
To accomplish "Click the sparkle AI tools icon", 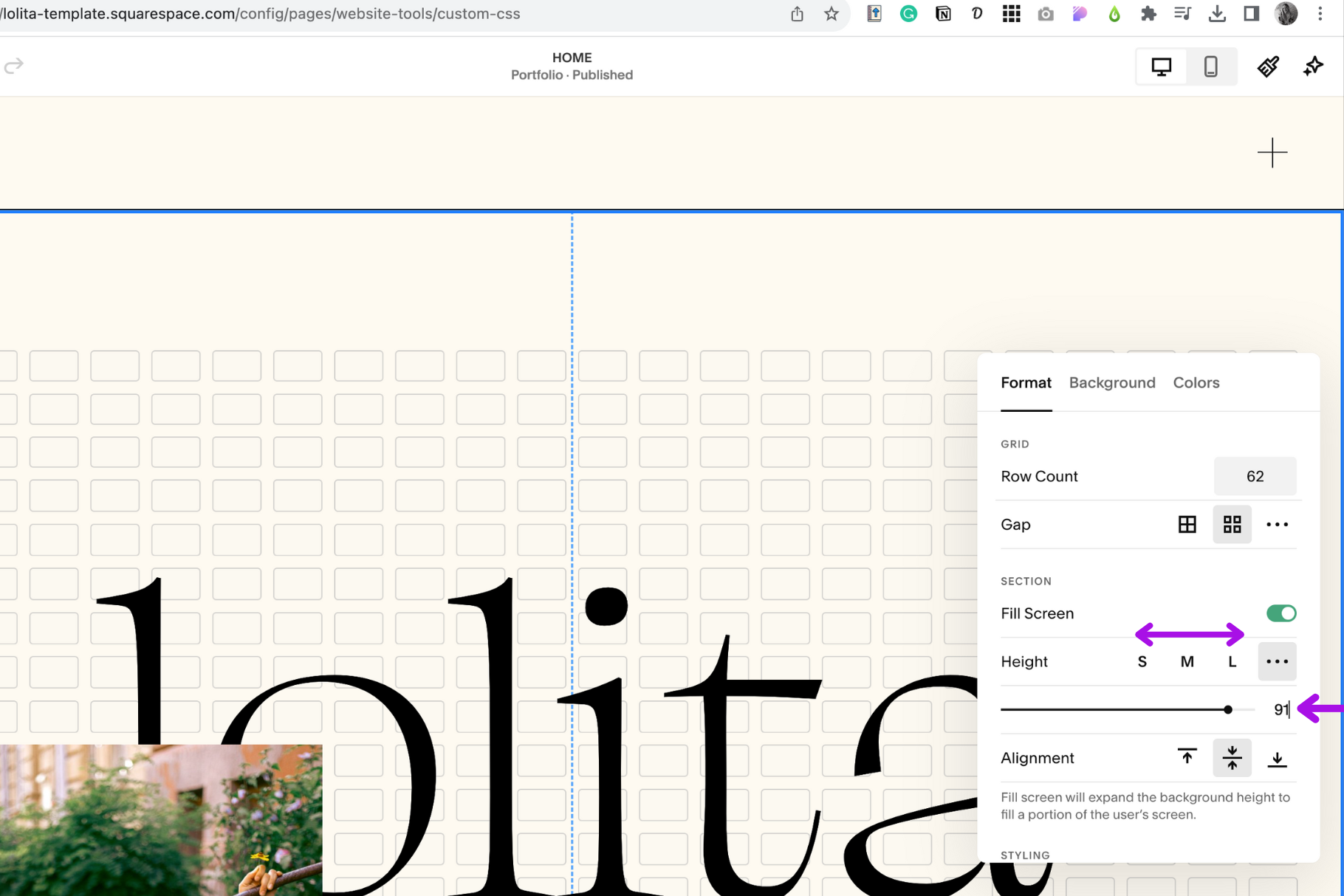I will coord(1314,67).
